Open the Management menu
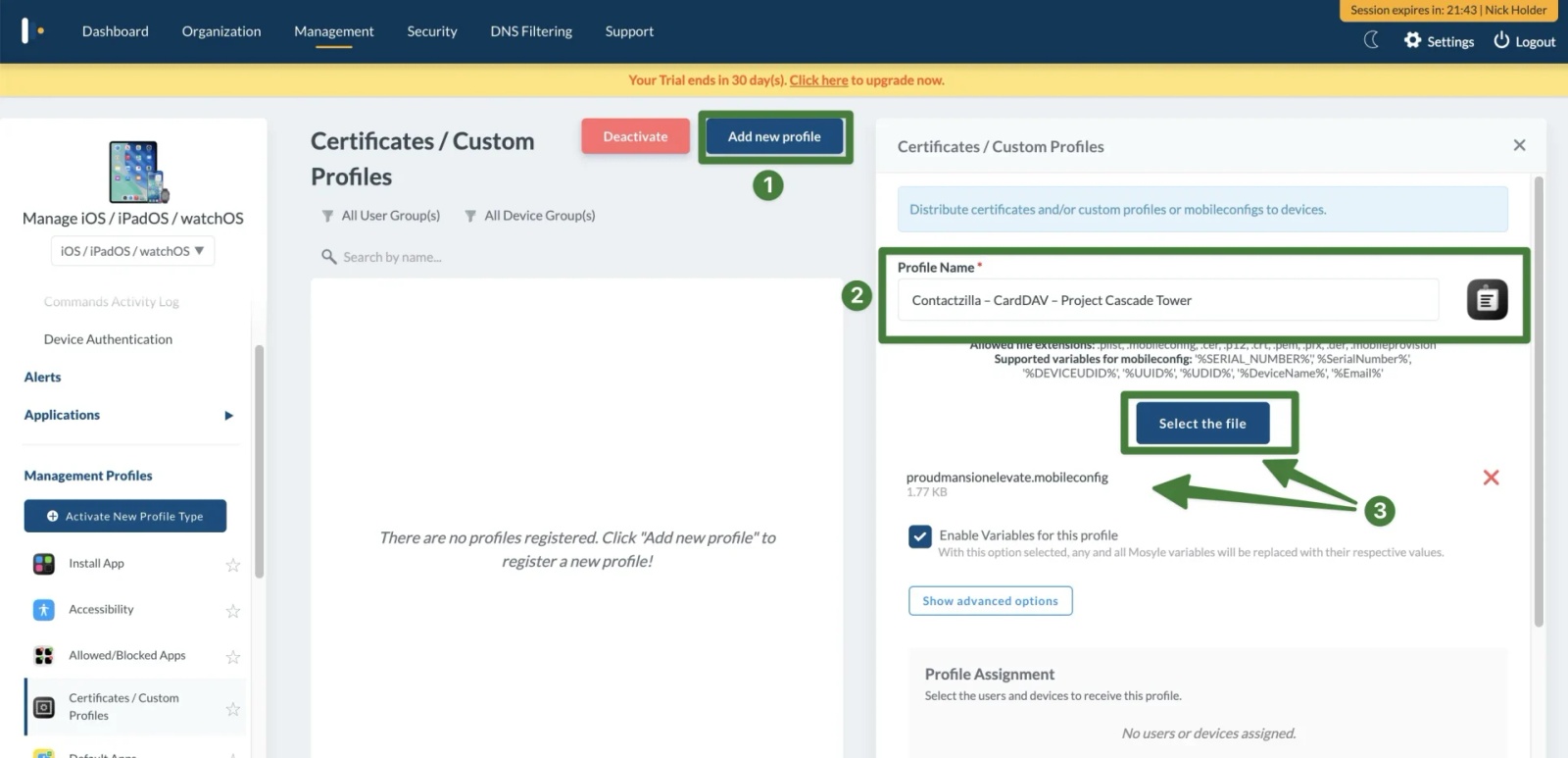The image size is (1568, 758). point(334,31)
